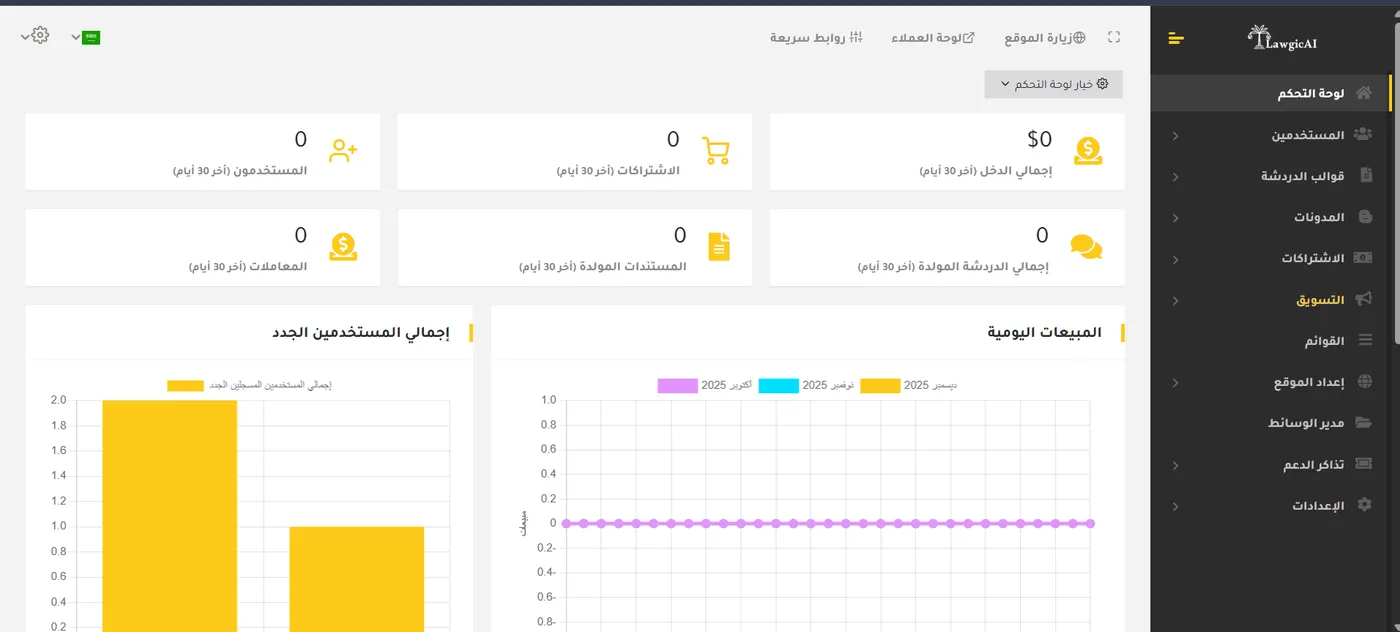This screenshot has width=1400, height=632.
Task: Expand the التسويق submenu chevron
Action: pos(1175,300)
